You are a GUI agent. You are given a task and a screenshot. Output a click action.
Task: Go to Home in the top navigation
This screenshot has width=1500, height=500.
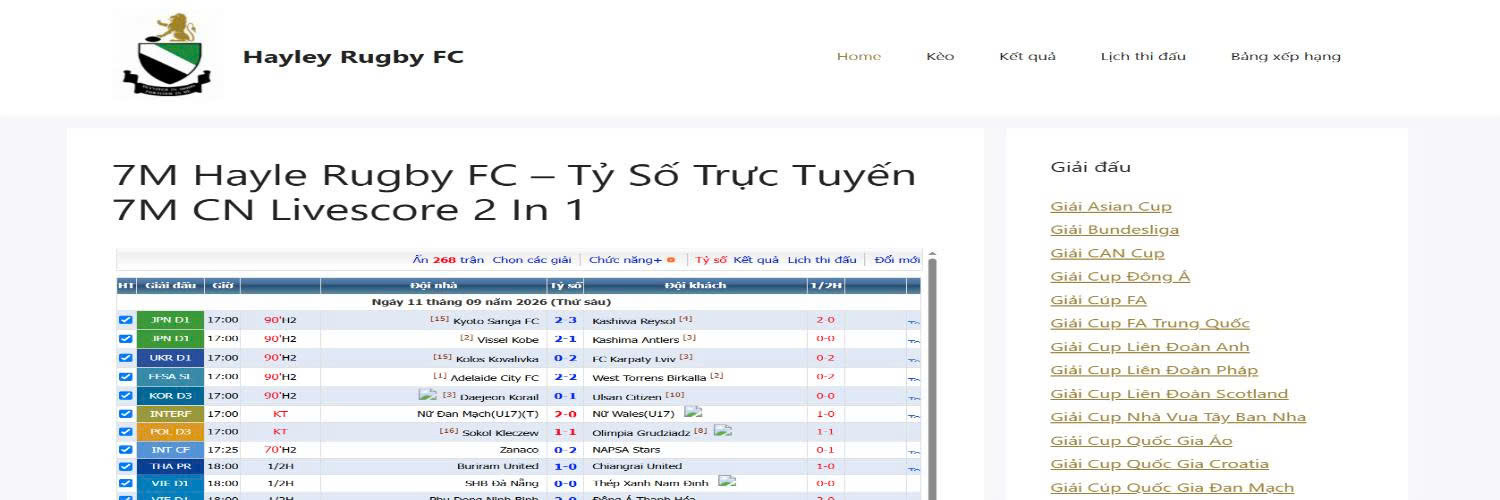[x=859, y=56]
